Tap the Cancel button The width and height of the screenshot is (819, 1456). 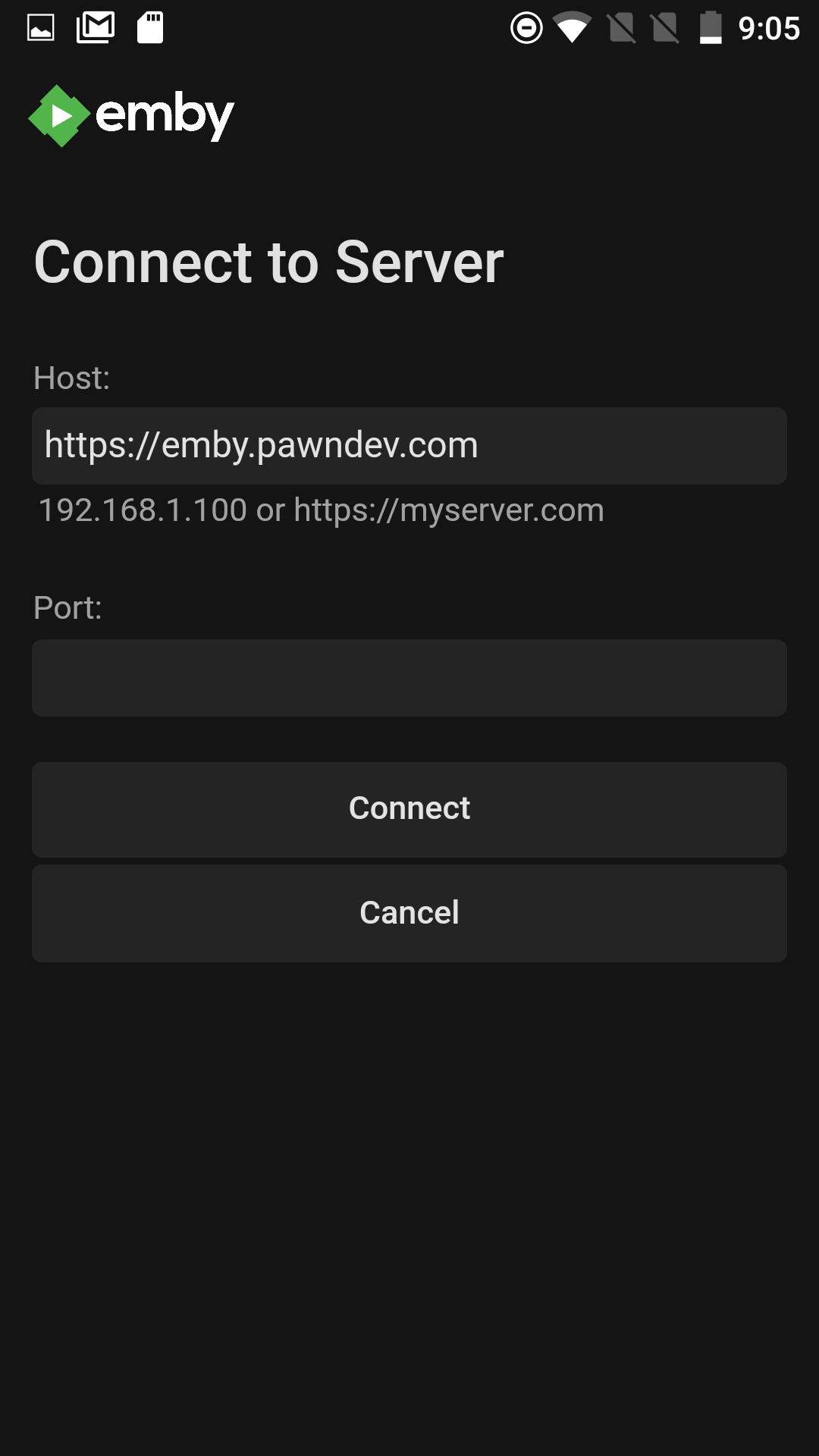pos(409,914)
